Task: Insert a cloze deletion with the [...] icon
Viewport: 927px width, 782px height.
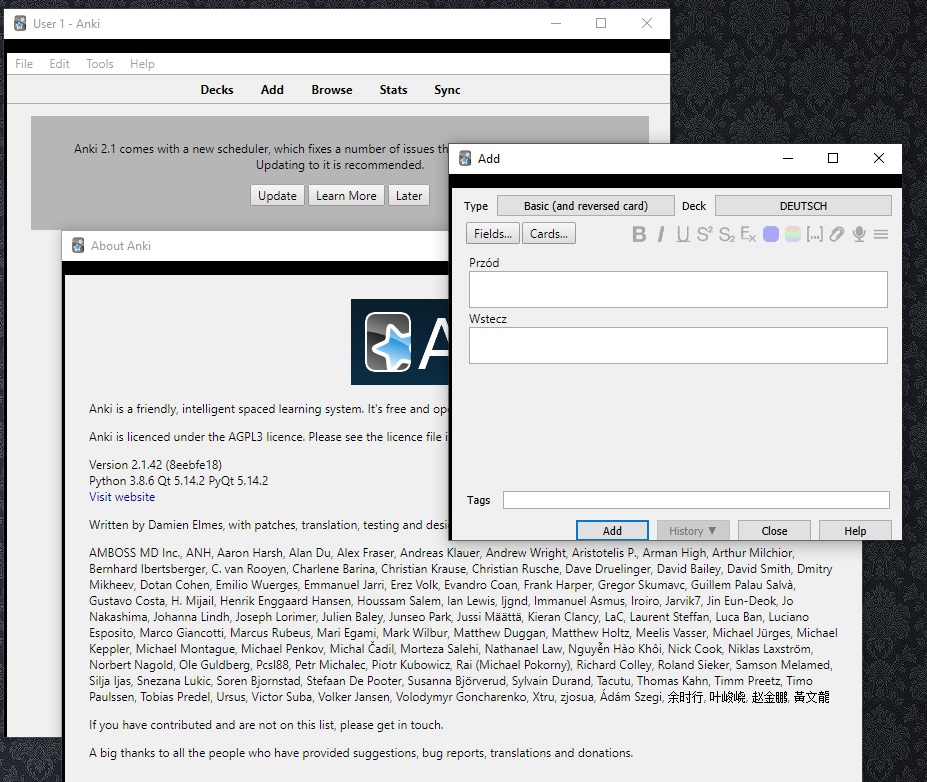Action: click(813, 234)
